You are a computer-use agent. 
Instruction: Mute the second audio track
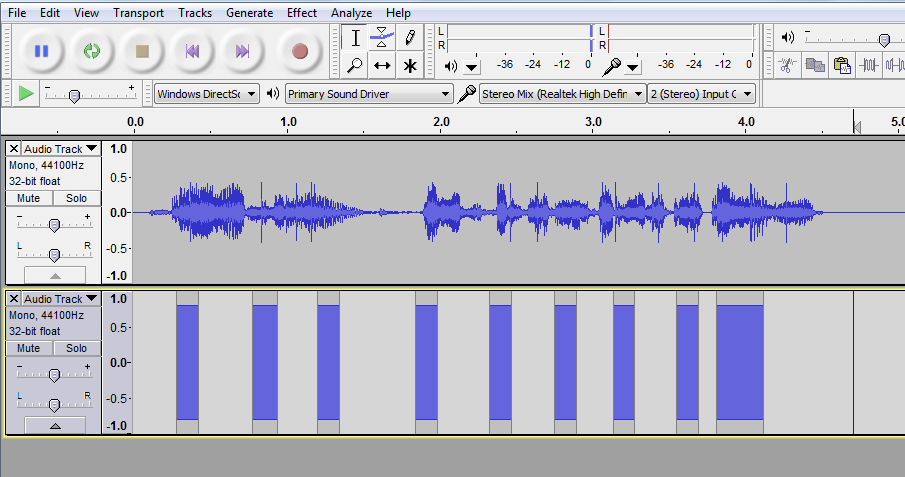[x=29, y=348]
